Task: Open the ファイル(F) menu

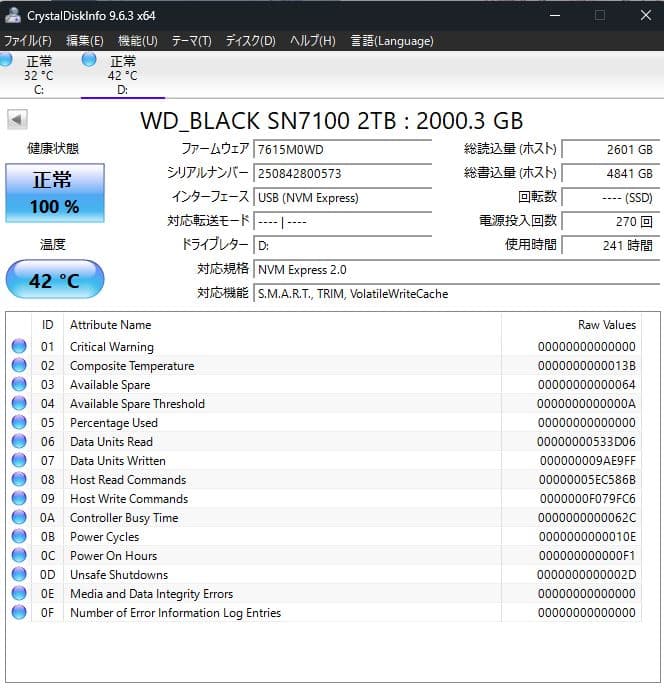Action: [28, 41]
